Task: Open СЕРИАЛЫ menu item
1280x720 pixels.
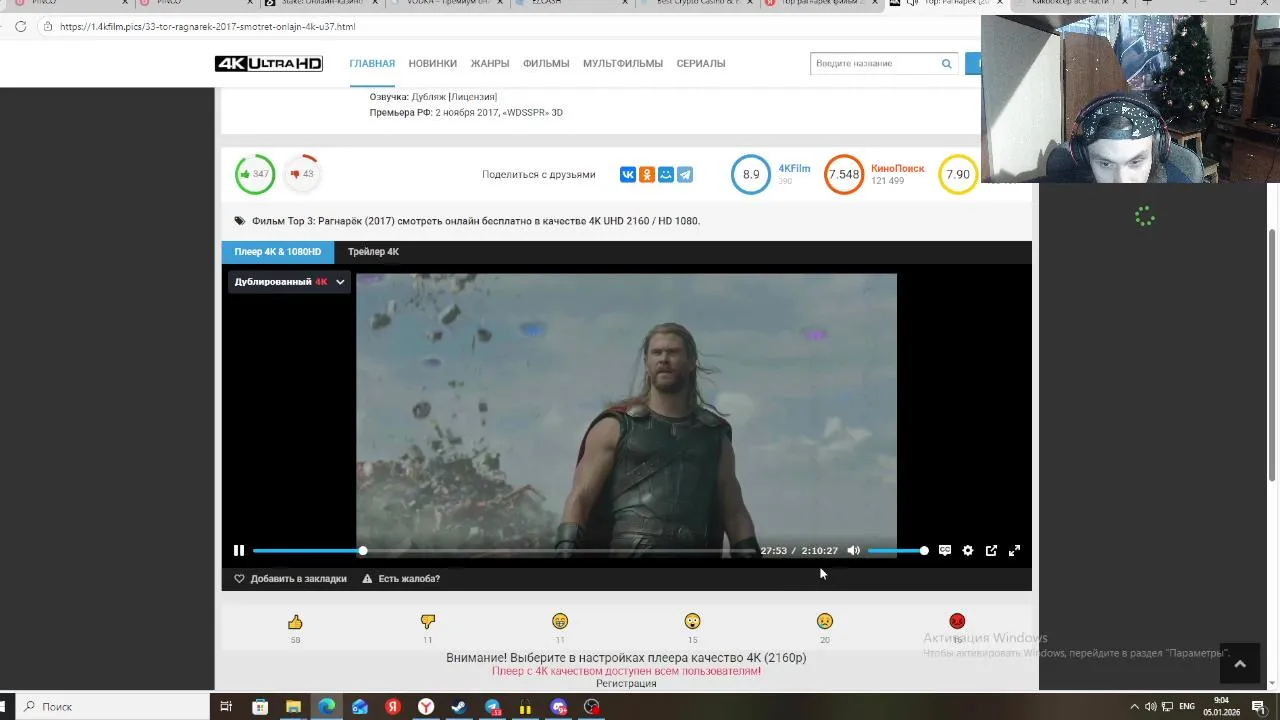Action: click(701, 64)
